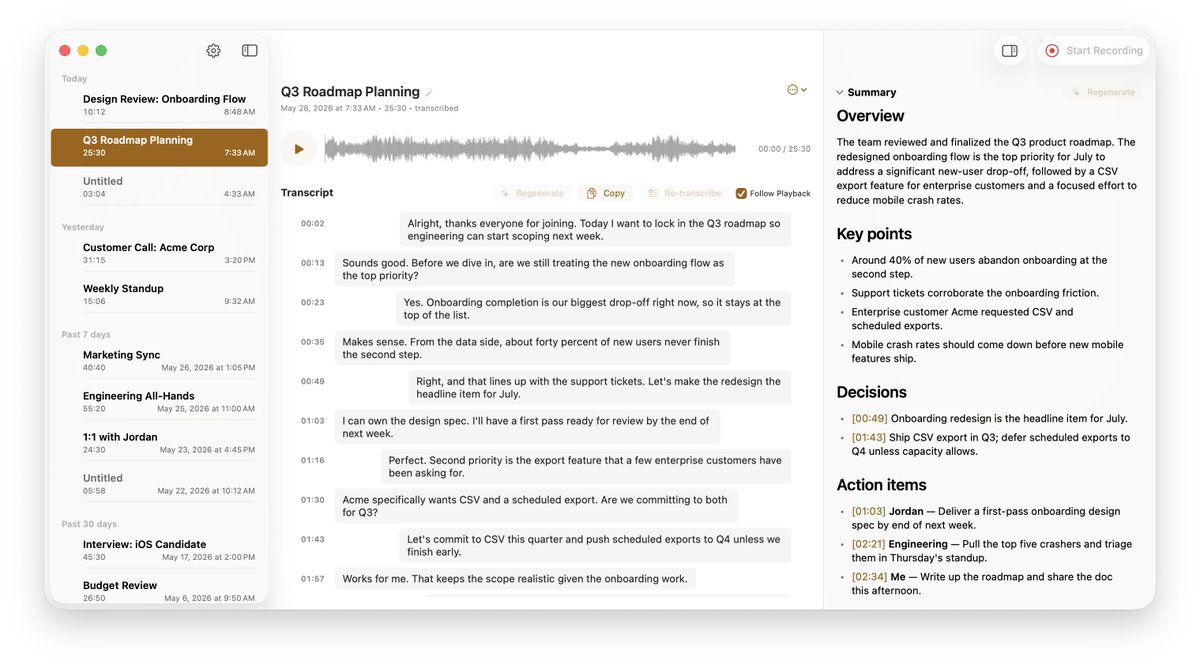The image size is (1200, 668).
Task: Open the Untitled recording from 4:33 AM
Action: (160, 187)
